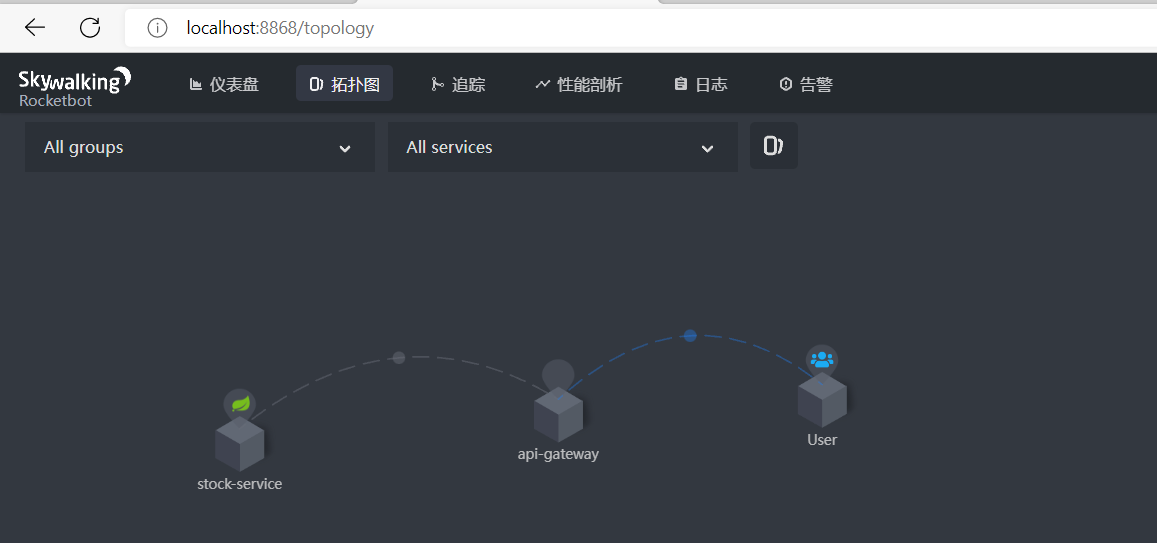Open the 性能剖析 profiling tab
1157x543 pixels.
[578, 85]
